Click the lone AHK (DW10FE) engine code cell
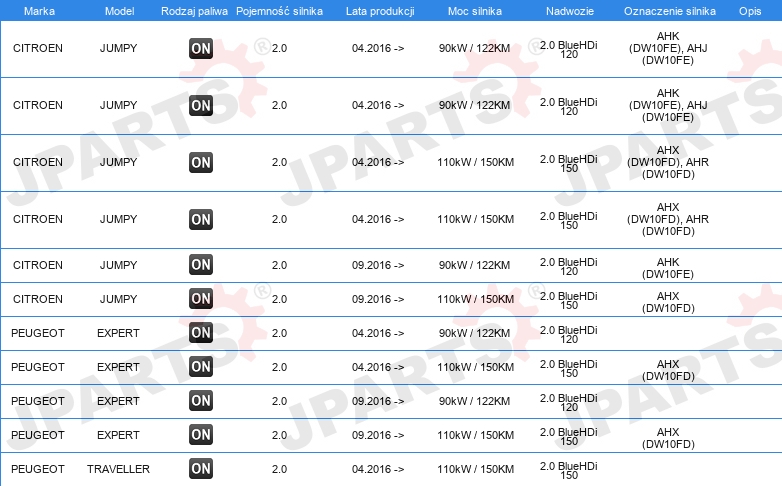Viewport: 782px width, 486px height. pos(668,268)
